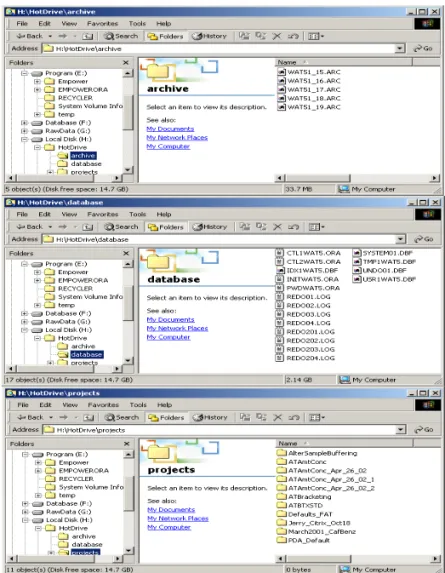Click Move To icon in archive window toolbar
Image resolution: width=445 pixels, height=573 pixels.
click(244, 36)
